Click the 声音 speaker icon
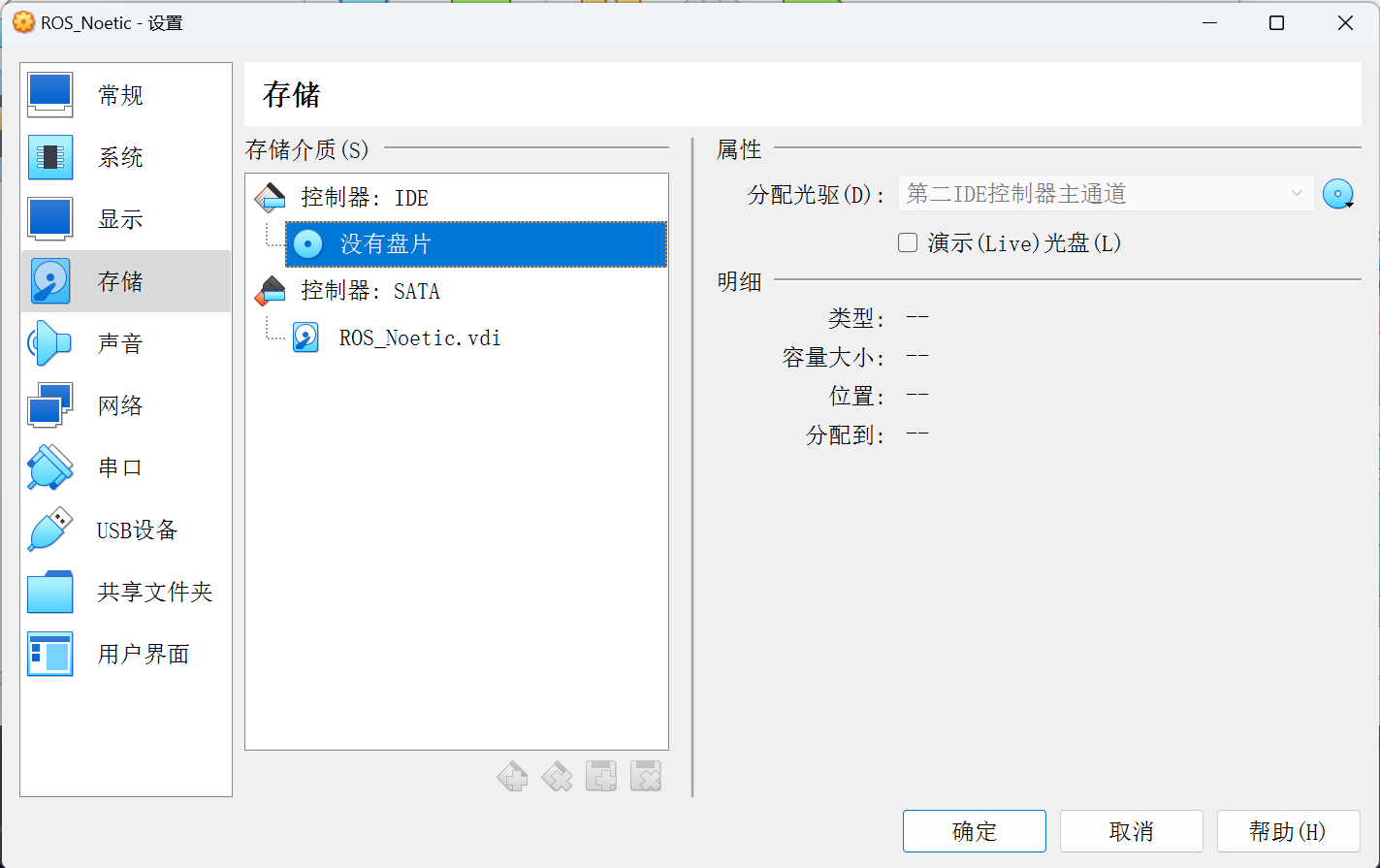 coord(50,343)
